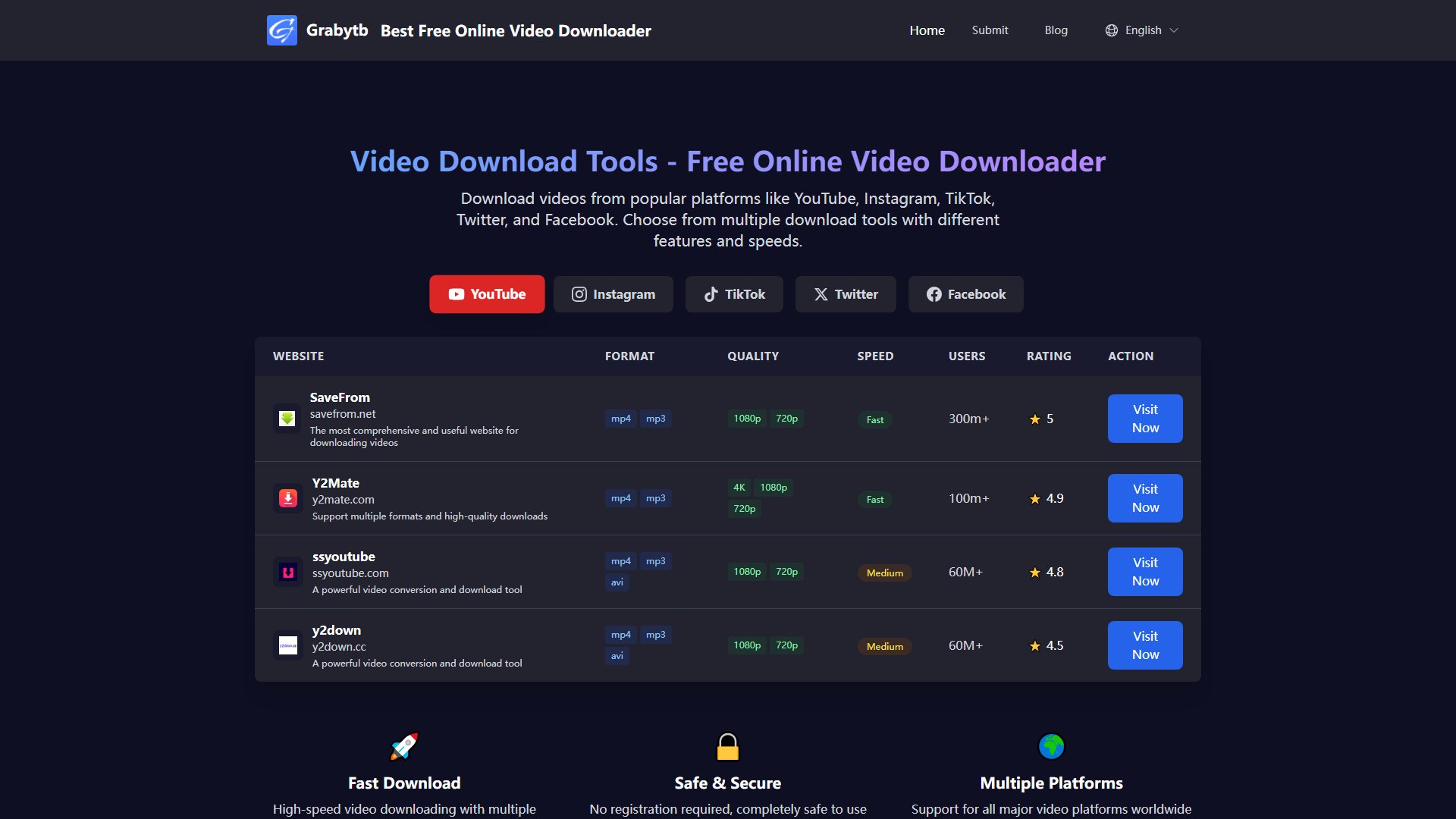Image resolution: width=1456 pixels, height=819 pixels.
Task: Switch to the TikTok platform tab
Action: pos(734,294)
